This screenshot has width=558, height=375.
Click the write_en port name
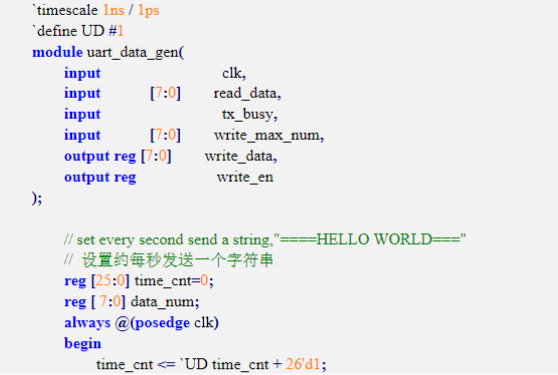point(245,177)
